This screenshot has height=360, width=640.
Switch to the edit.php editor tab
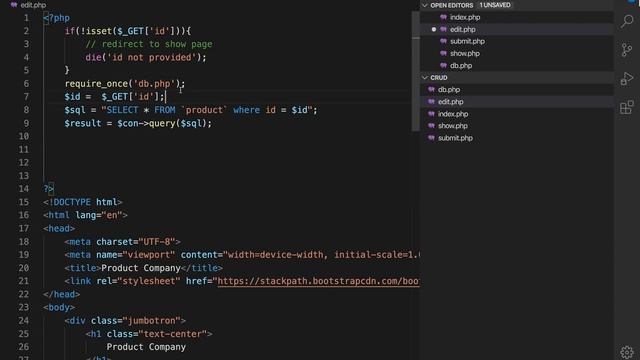[x=28, y=5]
